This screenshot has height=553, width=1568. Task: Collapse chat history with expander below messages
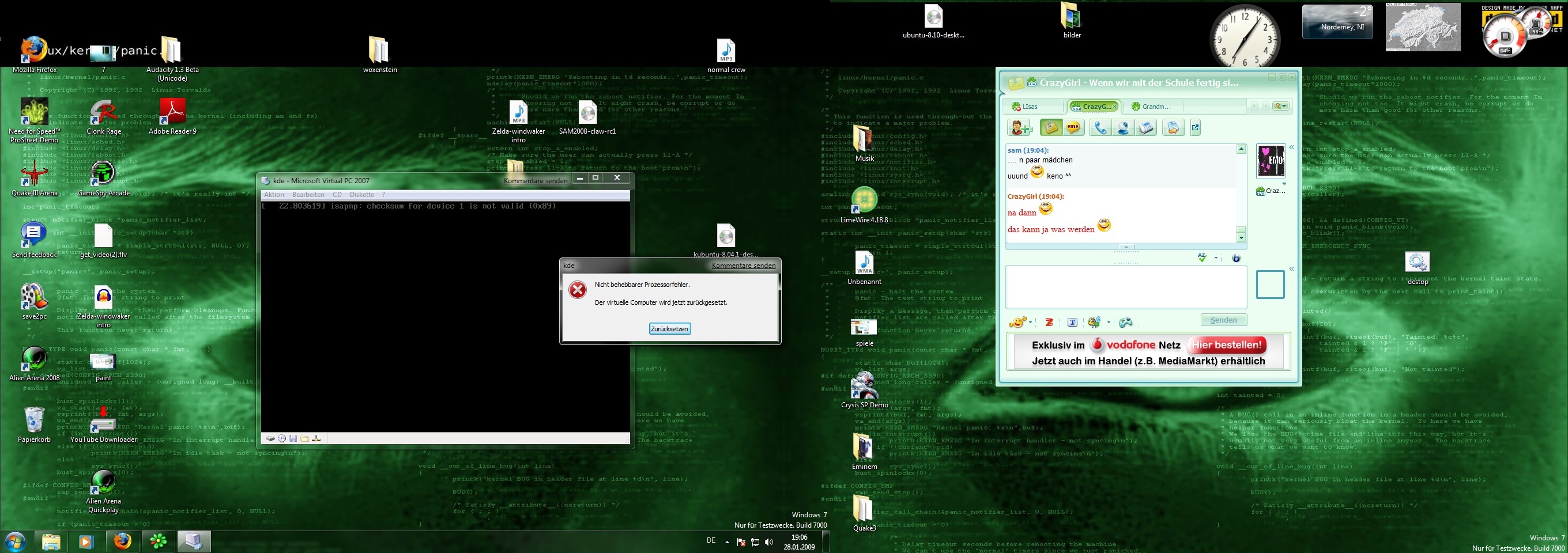pos(1126,247)
